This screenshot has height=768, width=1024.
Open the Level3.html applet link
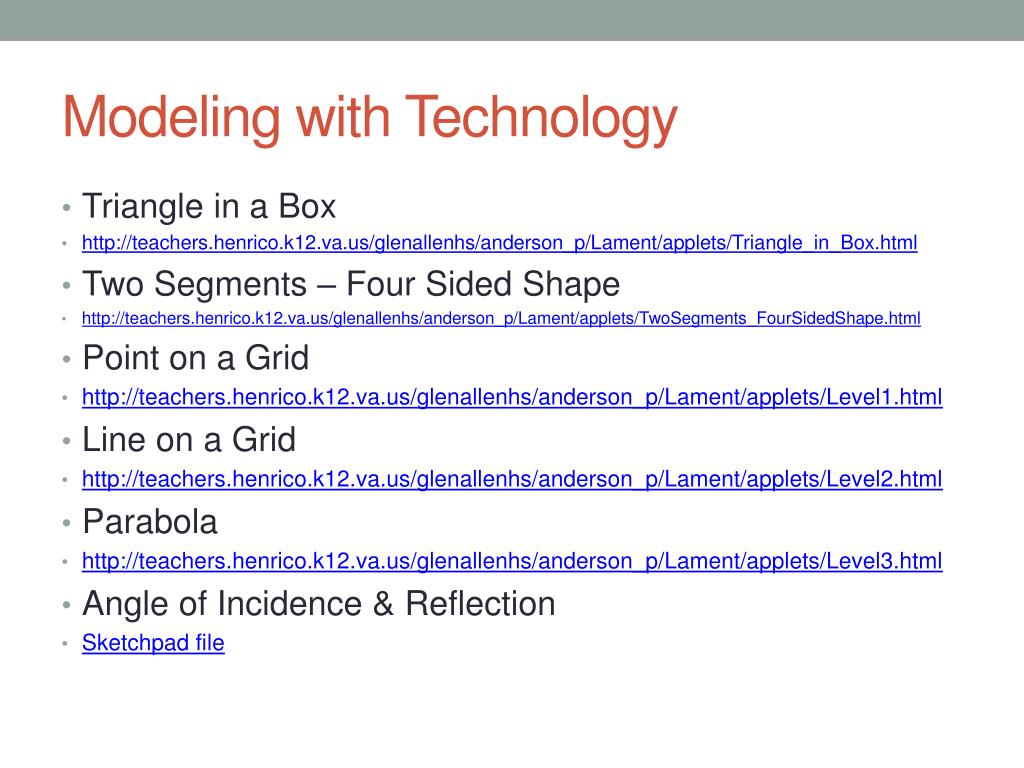(x=512, y=561)
